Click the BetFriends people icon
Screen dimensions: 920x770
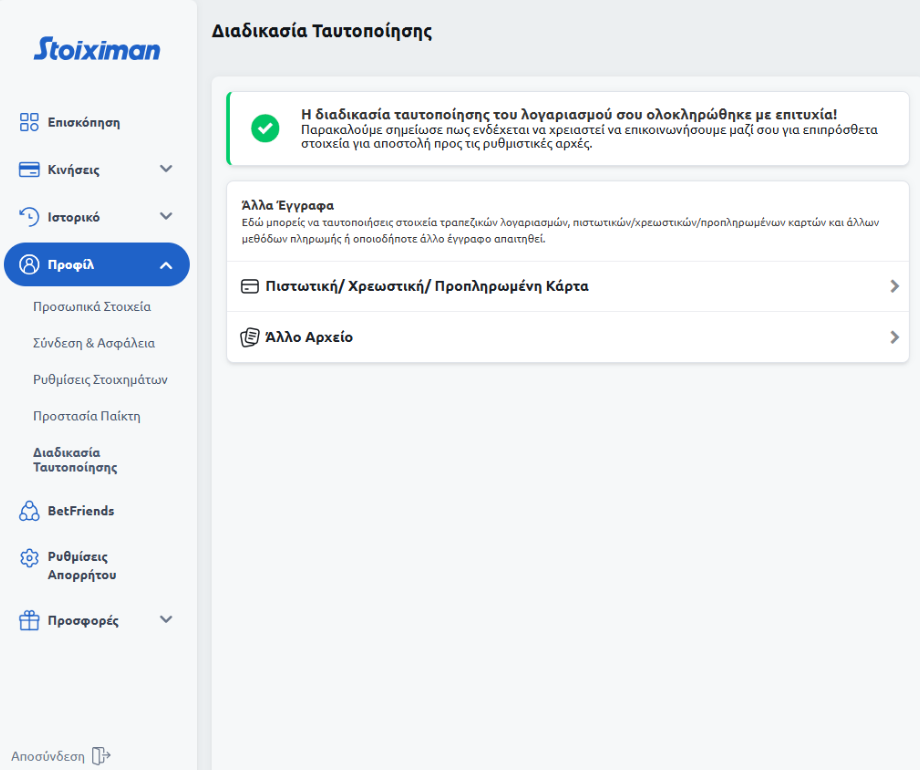[29, 511]
